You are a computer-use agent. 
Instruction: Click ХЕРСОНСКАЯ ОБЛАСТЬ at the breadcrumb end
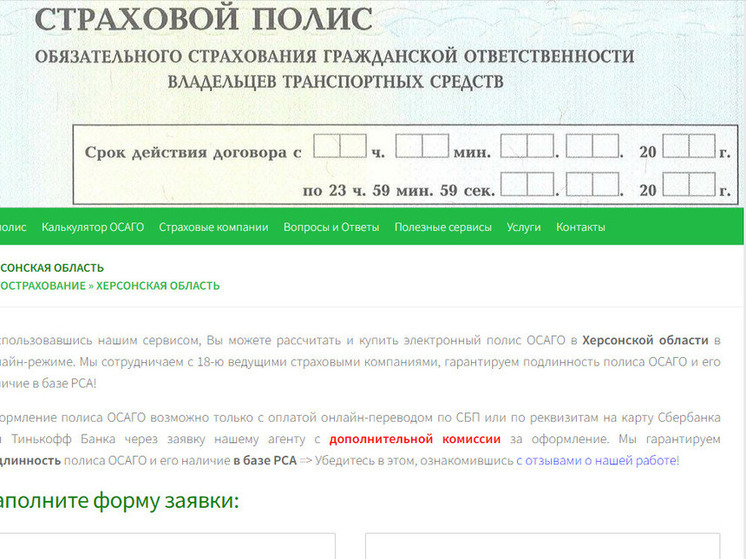158,285
